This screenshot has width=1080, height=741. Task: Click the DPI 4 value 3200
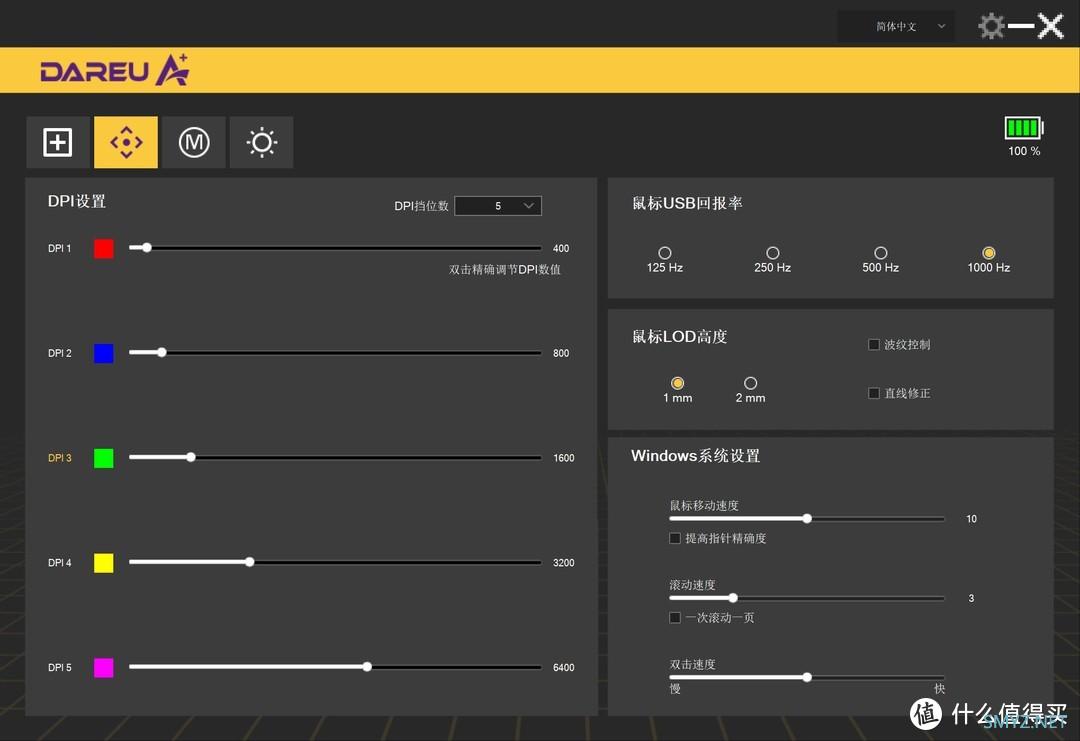pyautogui.click(x=563, y=563)
